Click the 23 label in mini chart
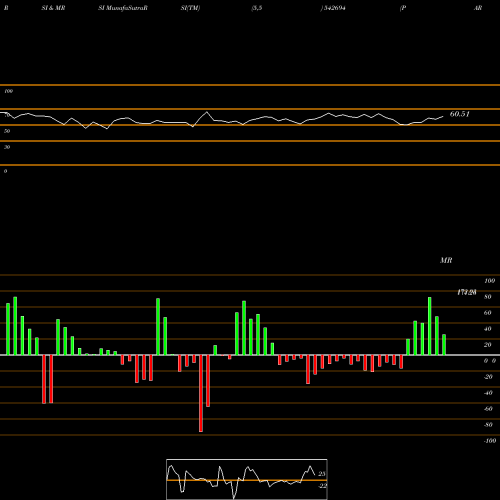This screenshot has height=500, width=500. pyautogui.click(x=322, y=474)
